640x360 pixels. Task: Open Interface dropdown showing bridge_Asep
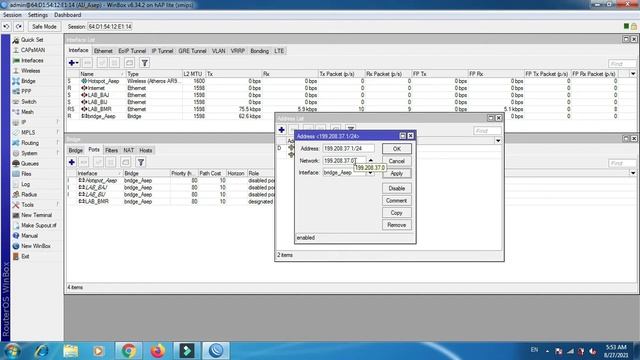point(370,173)
